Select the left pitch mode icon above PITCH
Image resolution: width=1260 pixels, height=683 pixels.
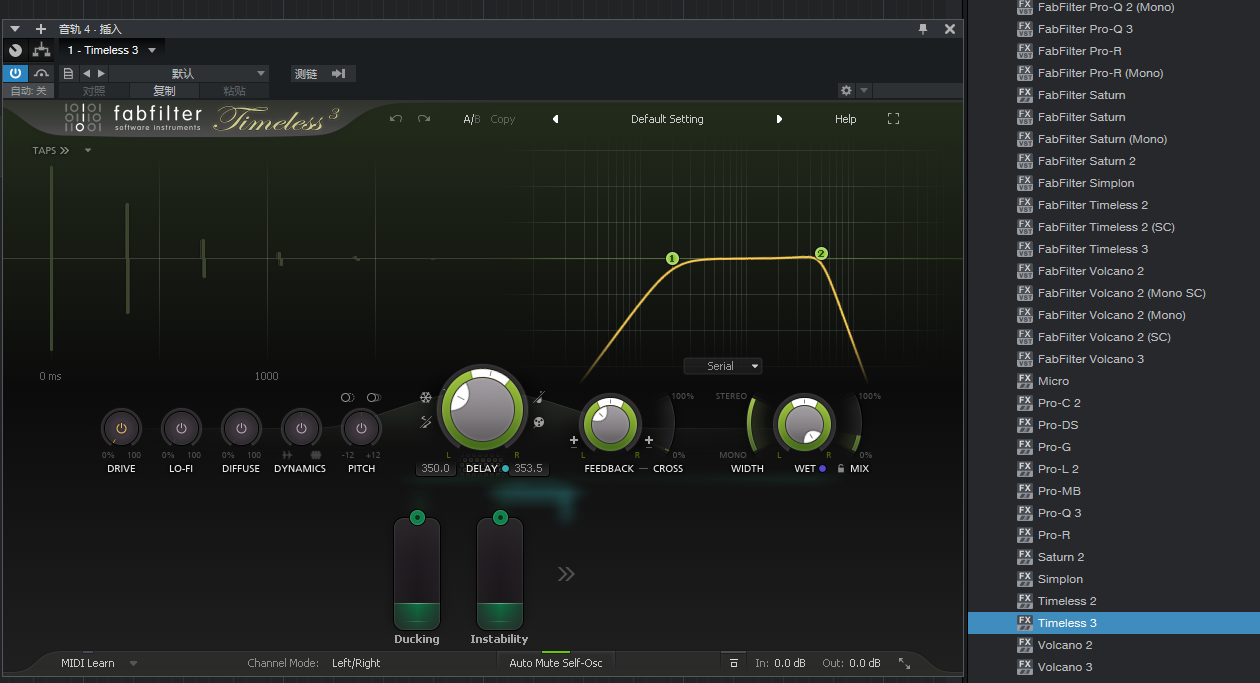tap(347, 398)
